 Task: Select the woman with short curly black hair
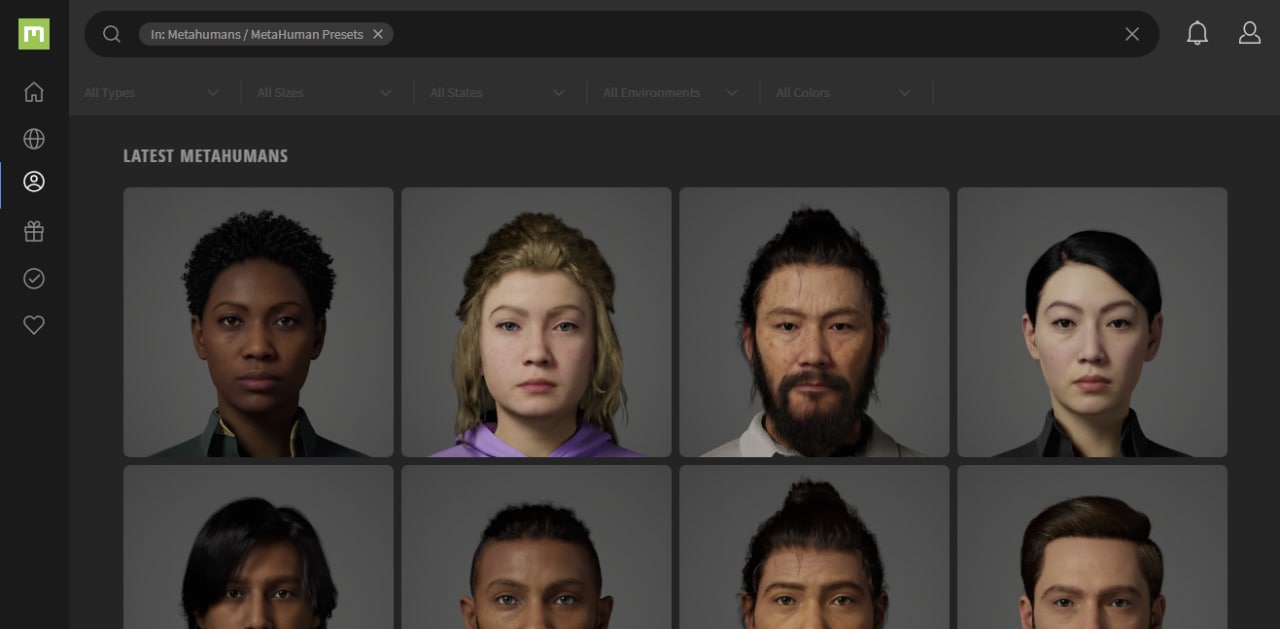(x=258, y=322)
